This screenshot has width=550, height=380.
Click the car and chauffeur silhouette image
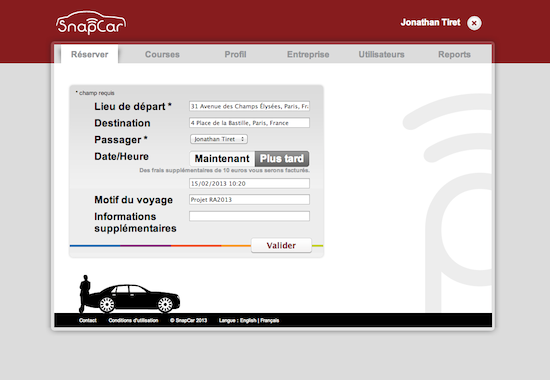click(x=129, y=294)
